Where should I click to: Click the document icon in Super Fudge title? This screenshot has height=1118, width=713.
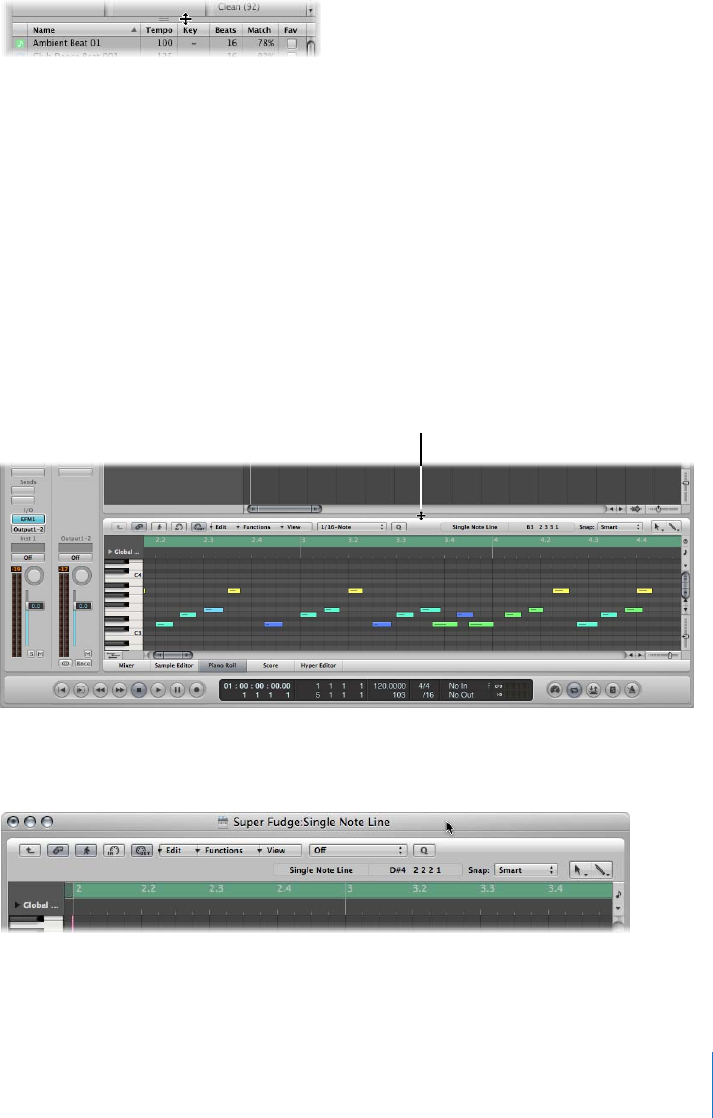224,821
